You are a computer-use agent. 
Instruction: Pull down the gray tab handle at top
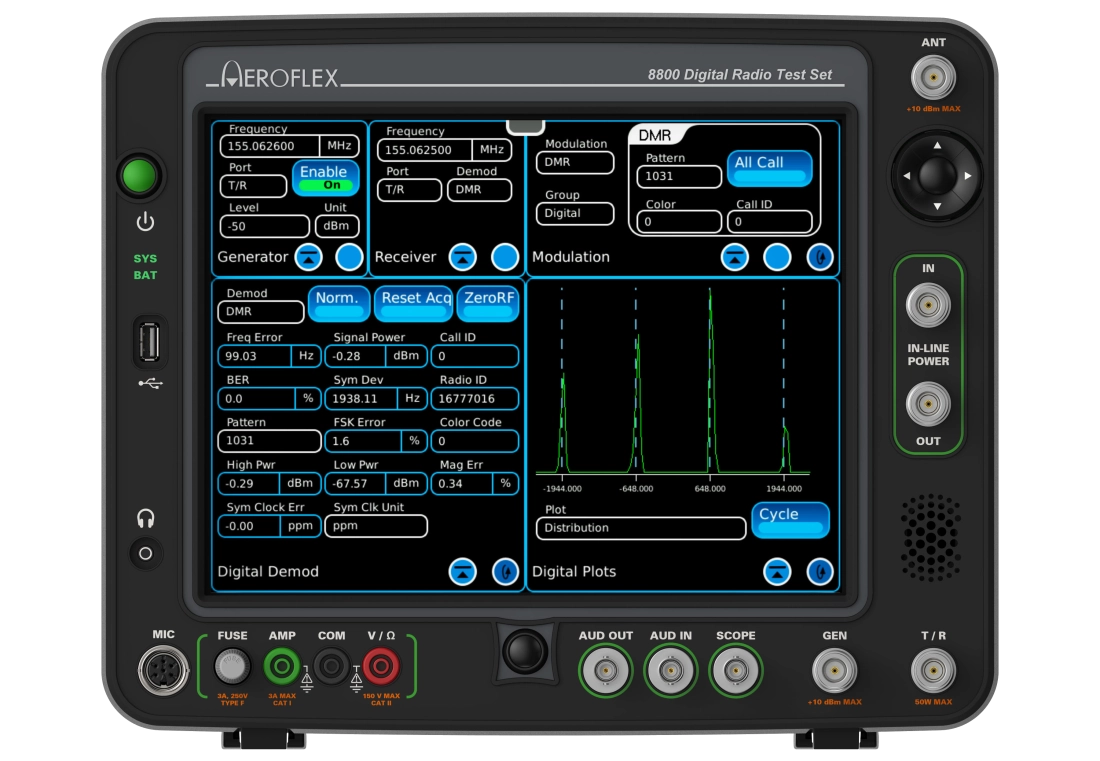[526, 126]
